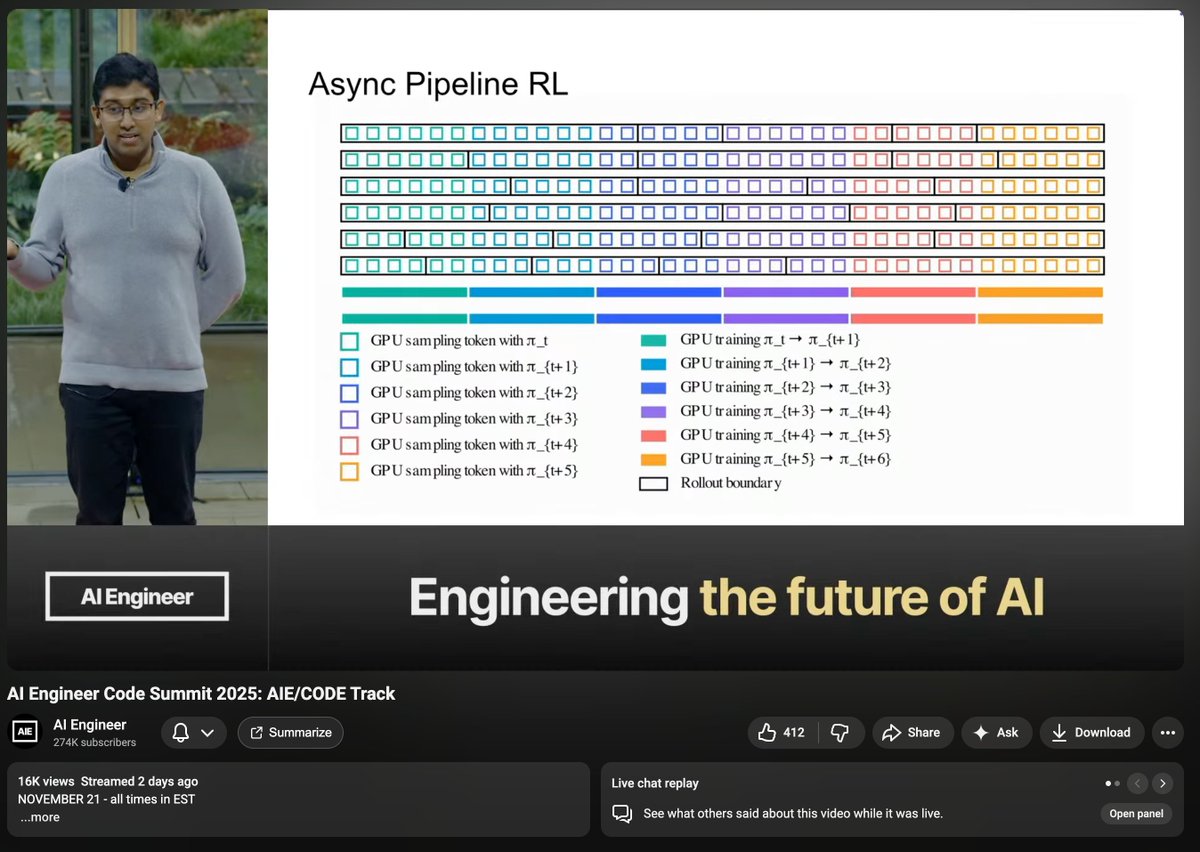This screenshot has width=1200, height=852.
Task: Click the 'Open panel' button
Action: [1135, 813]
